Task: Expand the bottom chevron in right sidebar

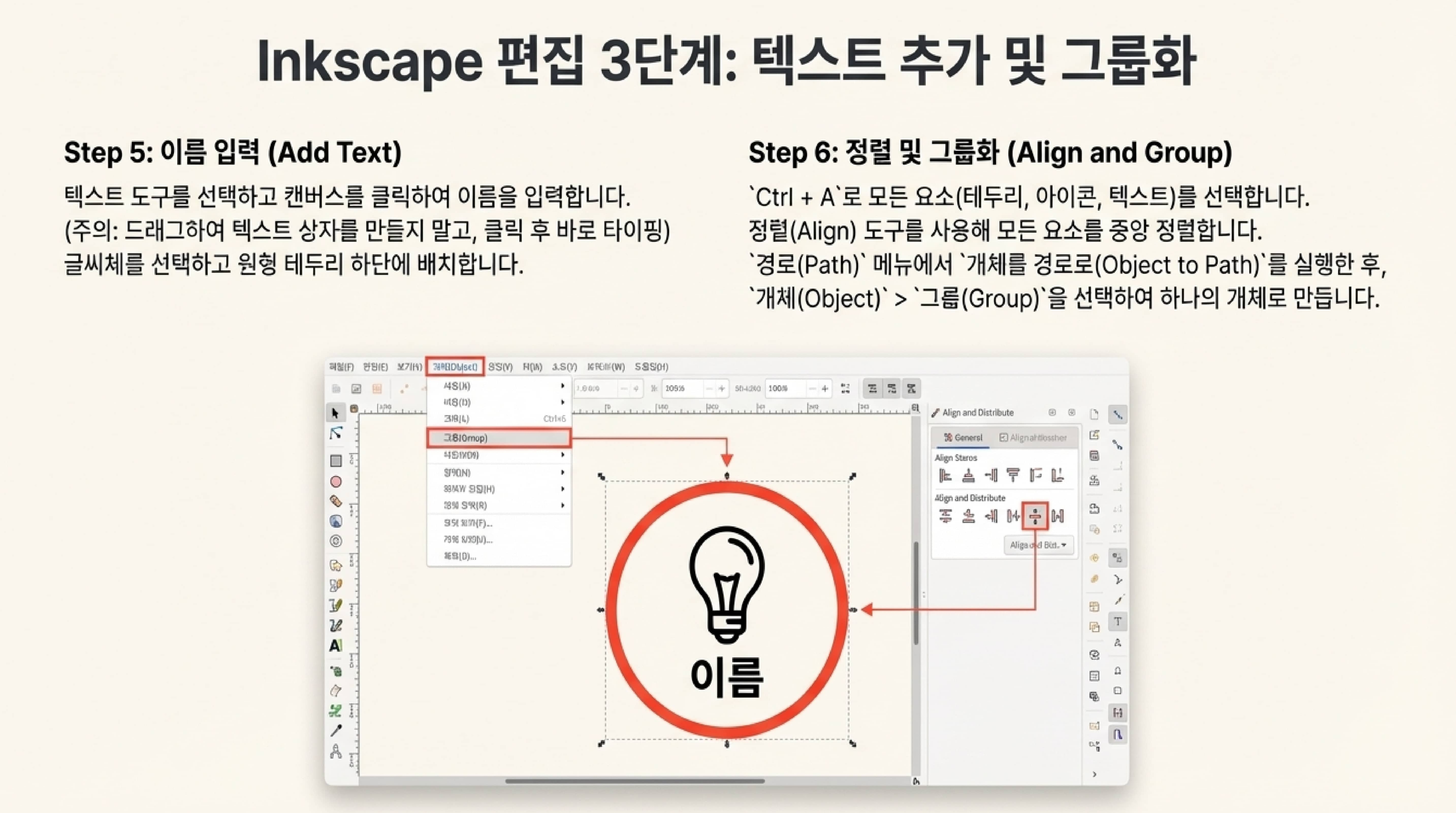Action: [x=1095, y=774]
